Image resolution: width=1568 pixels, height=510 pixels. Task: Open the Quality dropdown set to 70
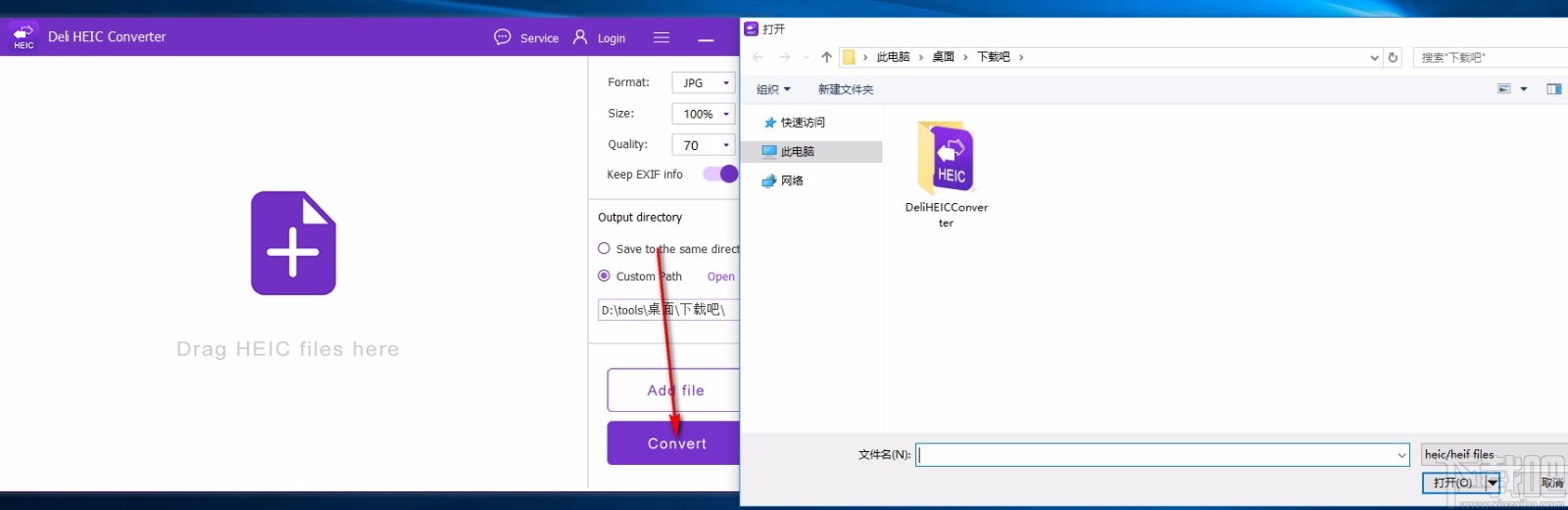pos(704,145)
